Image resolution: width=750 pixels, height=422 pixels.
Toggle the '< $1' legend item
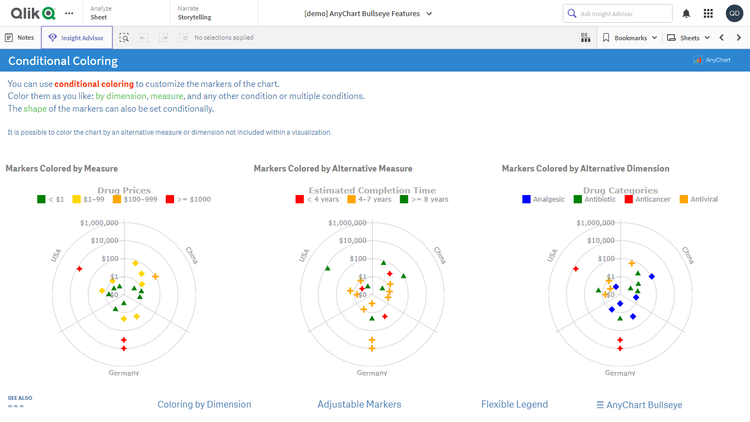point(49,199)
